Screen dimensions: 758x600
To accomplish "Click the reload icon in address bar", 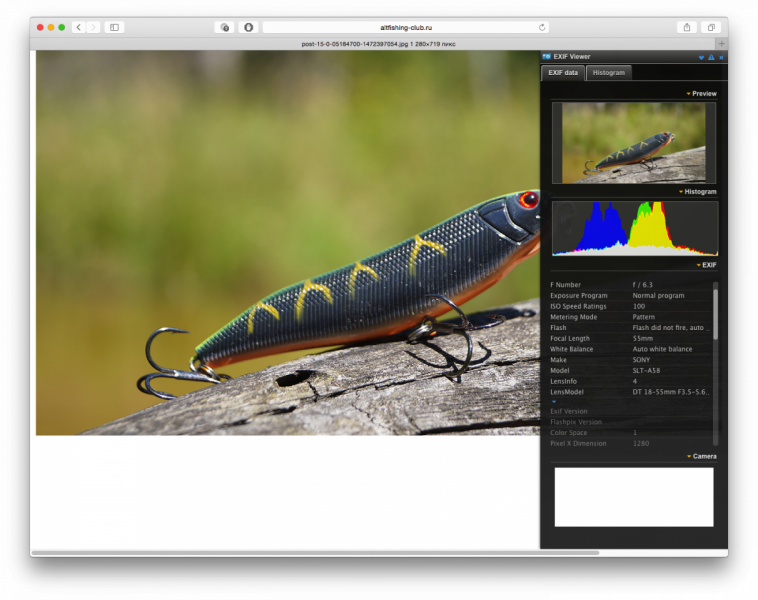I will pyautogui.click(x=543, y=27).
